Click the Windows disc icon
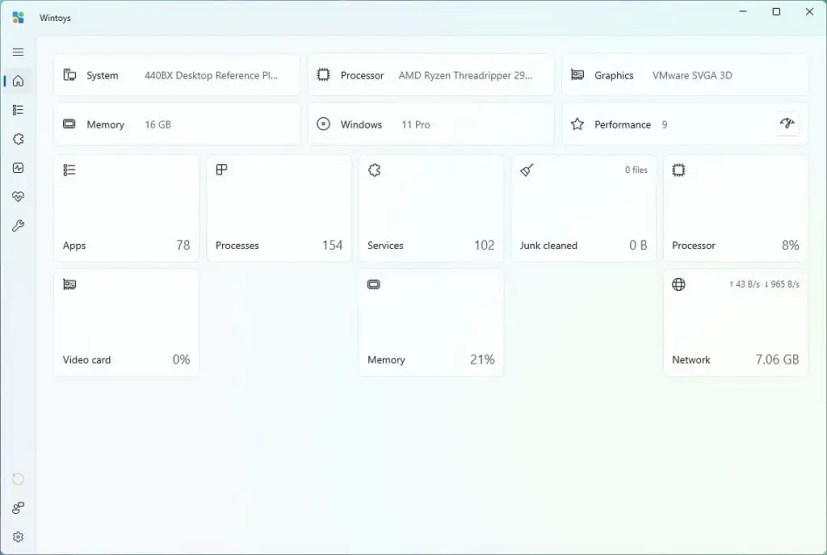The width and height of the screenshot is (827, 555). click(323, 124)
